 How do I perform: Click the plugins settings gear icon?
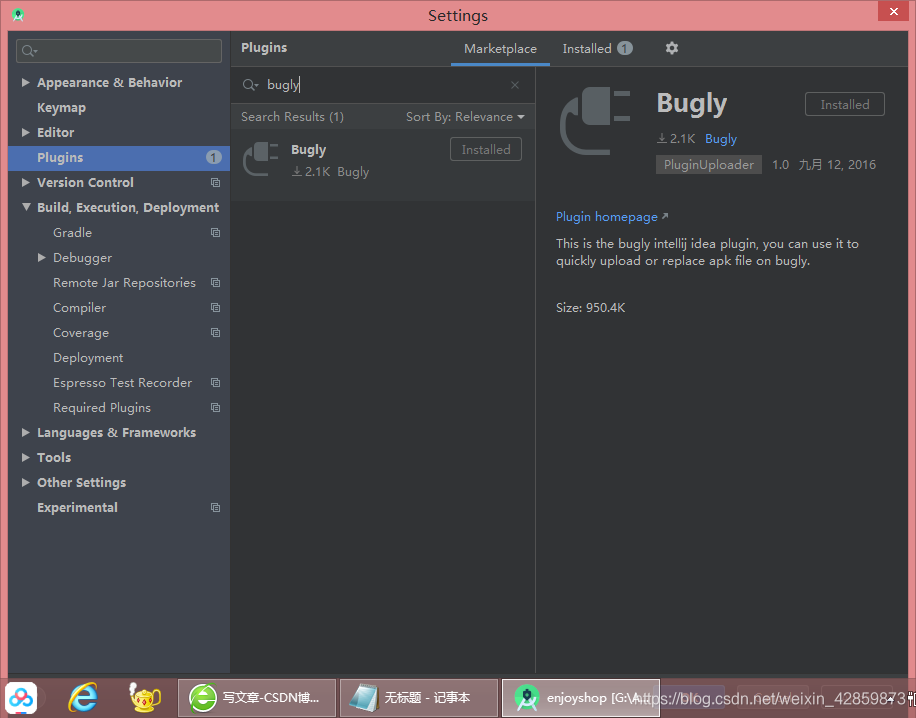coord(672,48)
